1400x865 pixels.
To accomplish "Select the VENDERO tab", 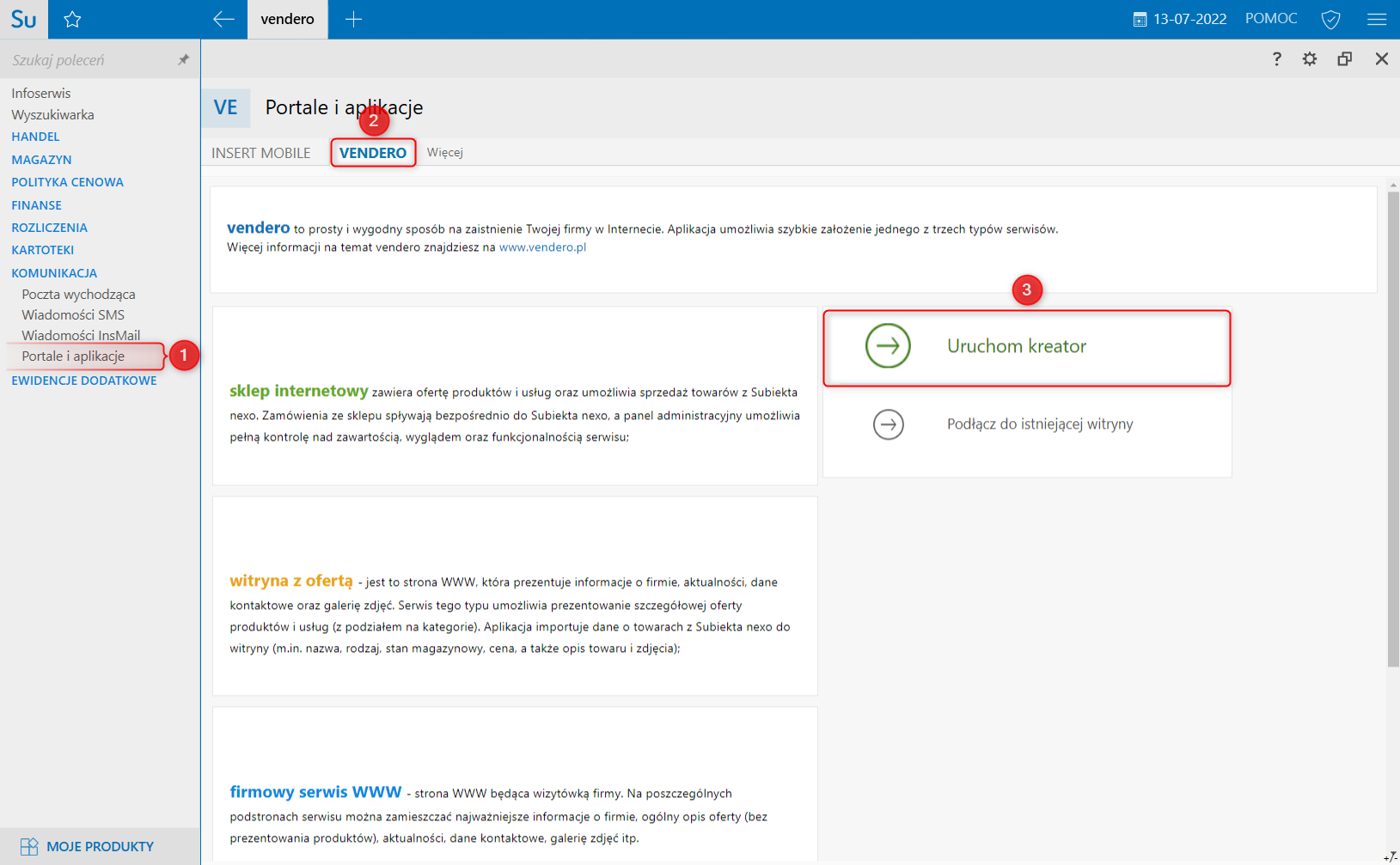I will coord(373,153).
